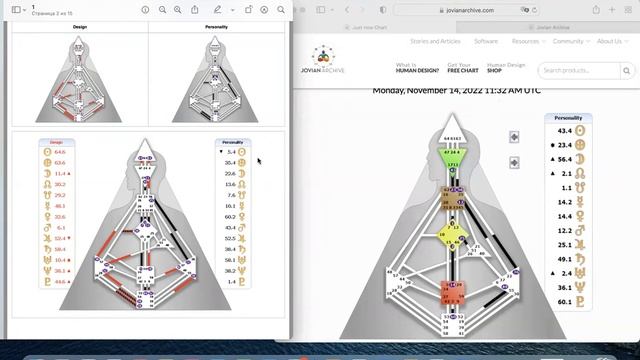Show Safari tab overview
640x360 pixels.
coord(628,10)
